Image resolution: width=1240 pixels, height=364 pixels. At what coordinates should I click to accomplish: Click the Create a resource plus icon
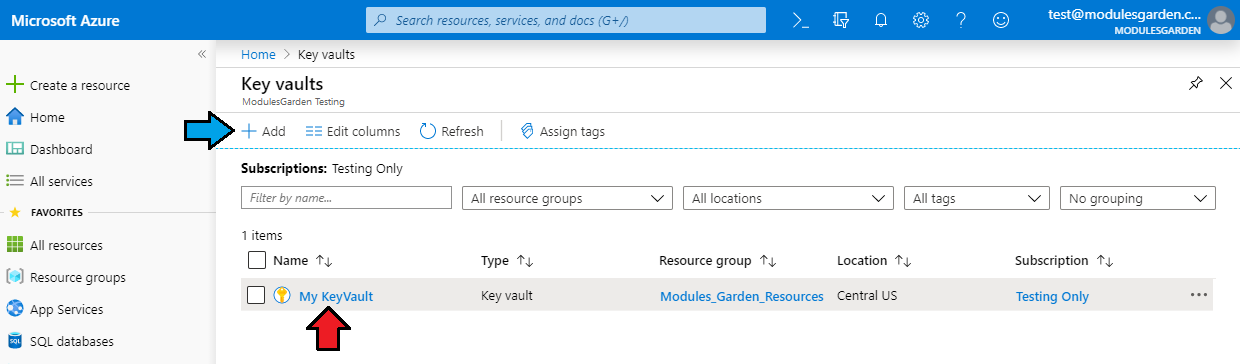15,85
